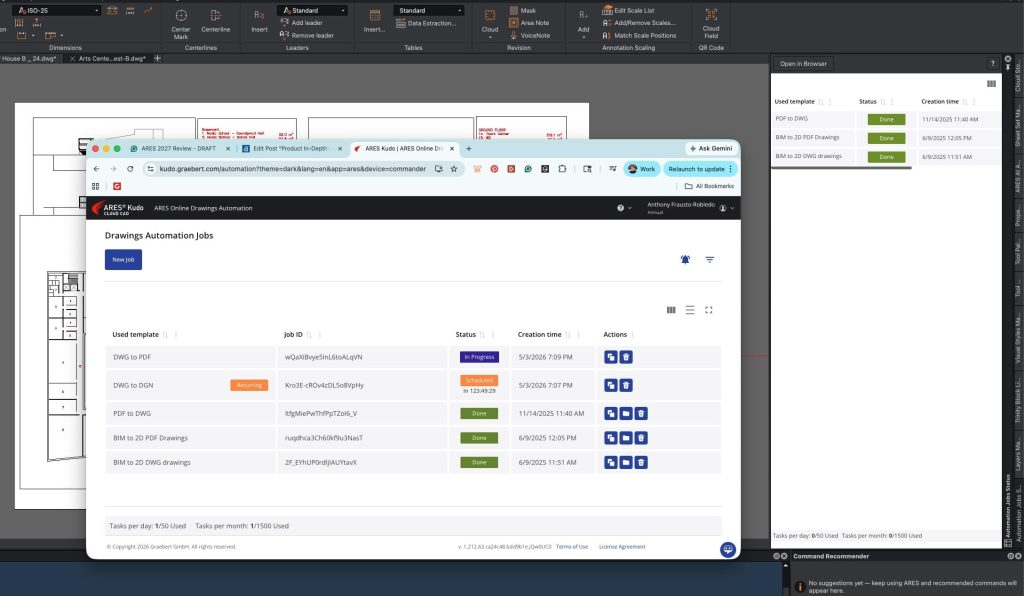Click the browser address bar
The width and height of the screenshot is (1024, 596).
pyautogui.click(x=293, y=169)
